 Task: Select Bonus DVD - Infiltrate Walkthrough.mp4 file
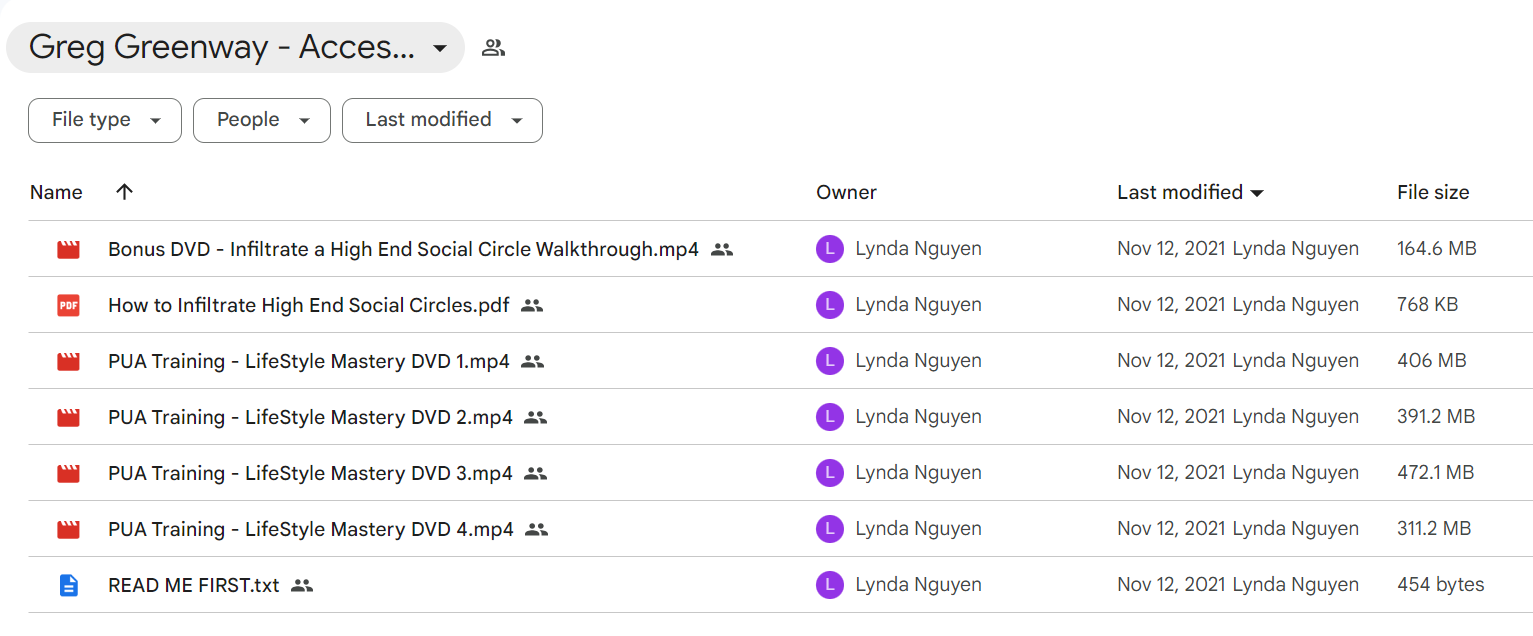click(x=403, y=250)
